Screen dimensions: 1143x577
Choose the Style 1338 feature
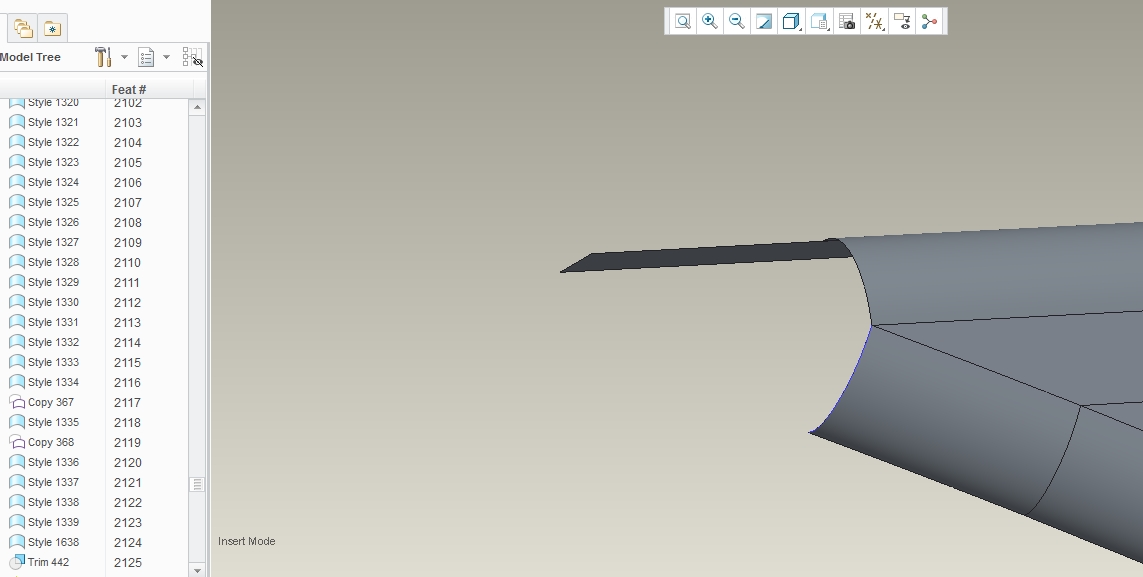pos(53,502)
